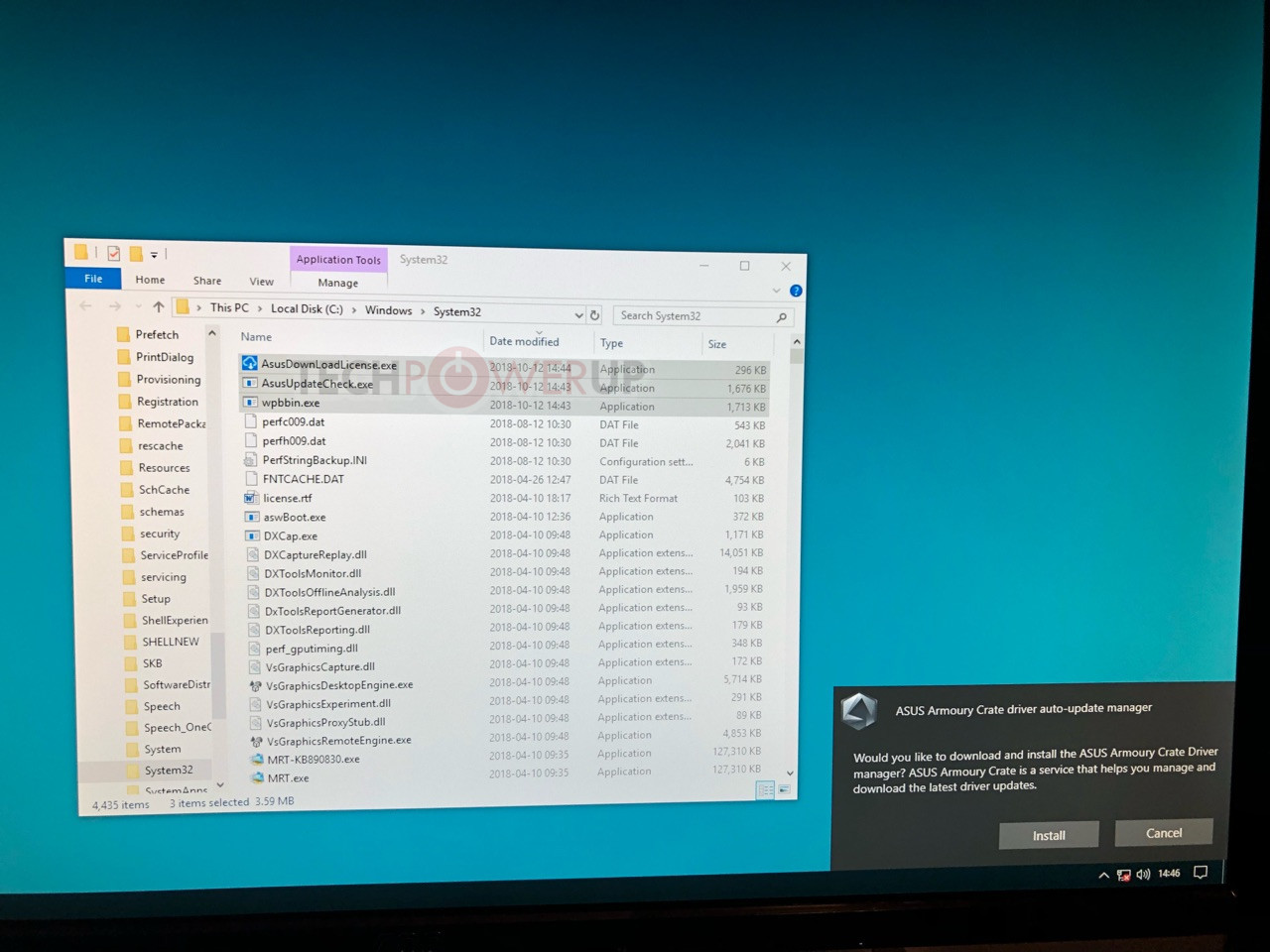Open the File menu
This screenshot has height=952, width=1270.
click(93, 279)
